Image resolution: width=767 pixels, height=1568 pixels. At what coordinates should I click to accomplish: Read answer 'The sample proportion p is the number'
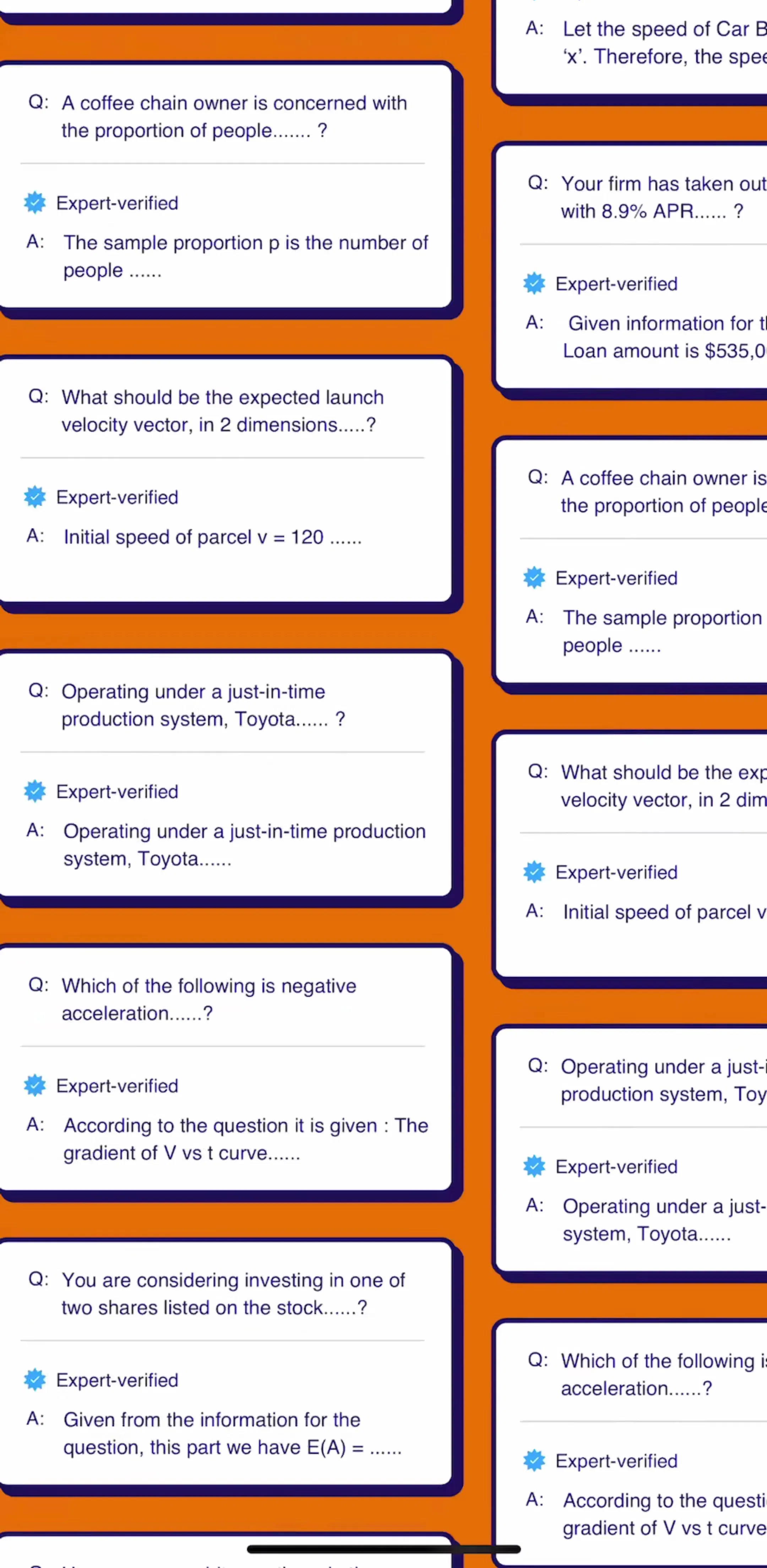[246, 256]
